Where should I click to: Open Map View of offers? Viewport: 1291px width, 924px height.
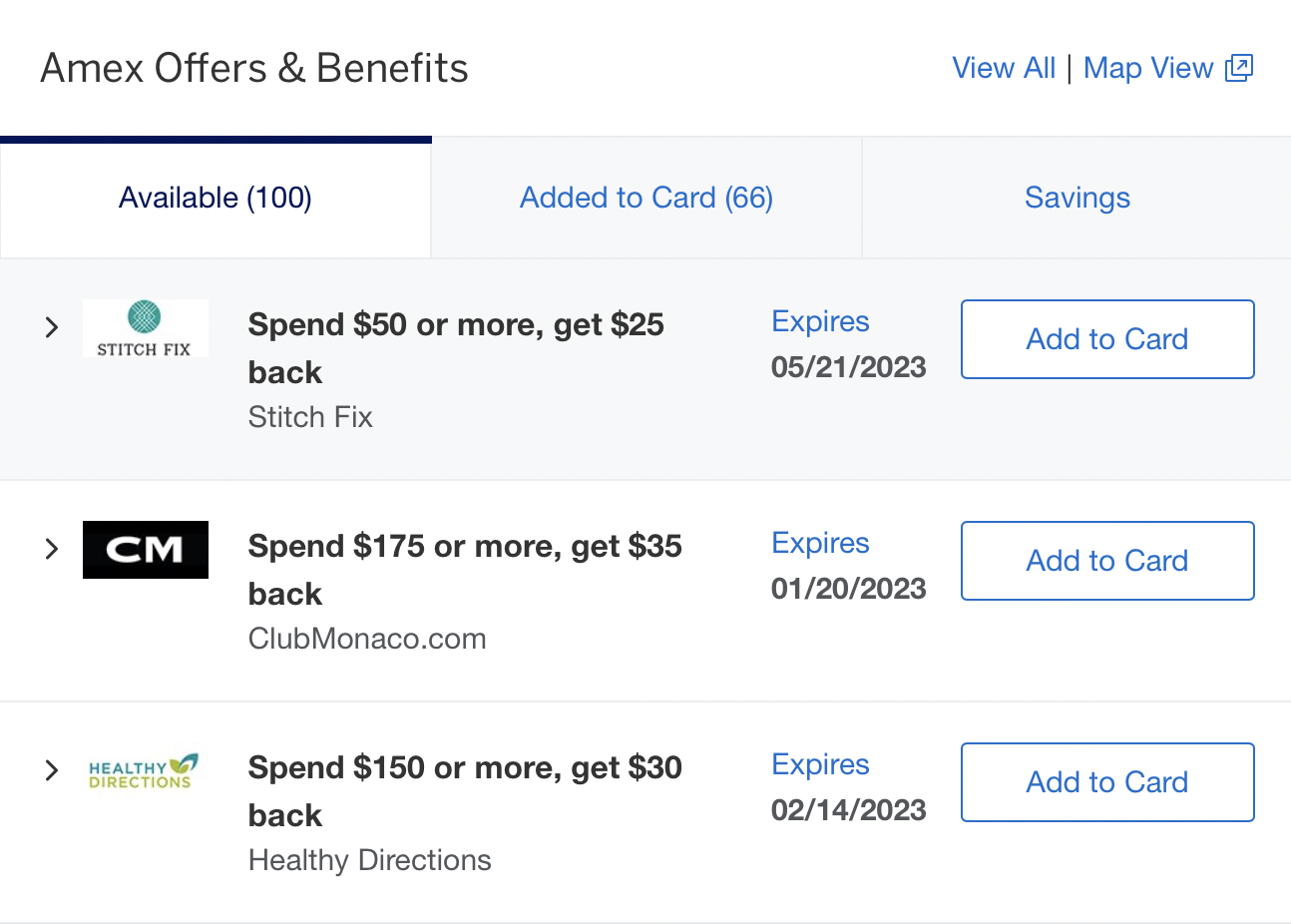click(x=1148, y=67)
